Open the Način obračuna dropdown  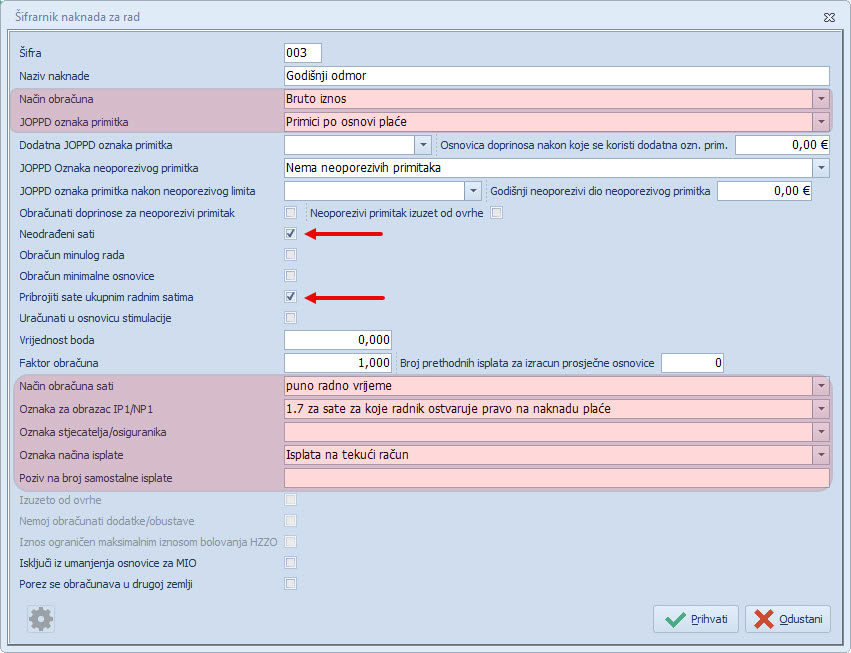click(x=821, y=99)
